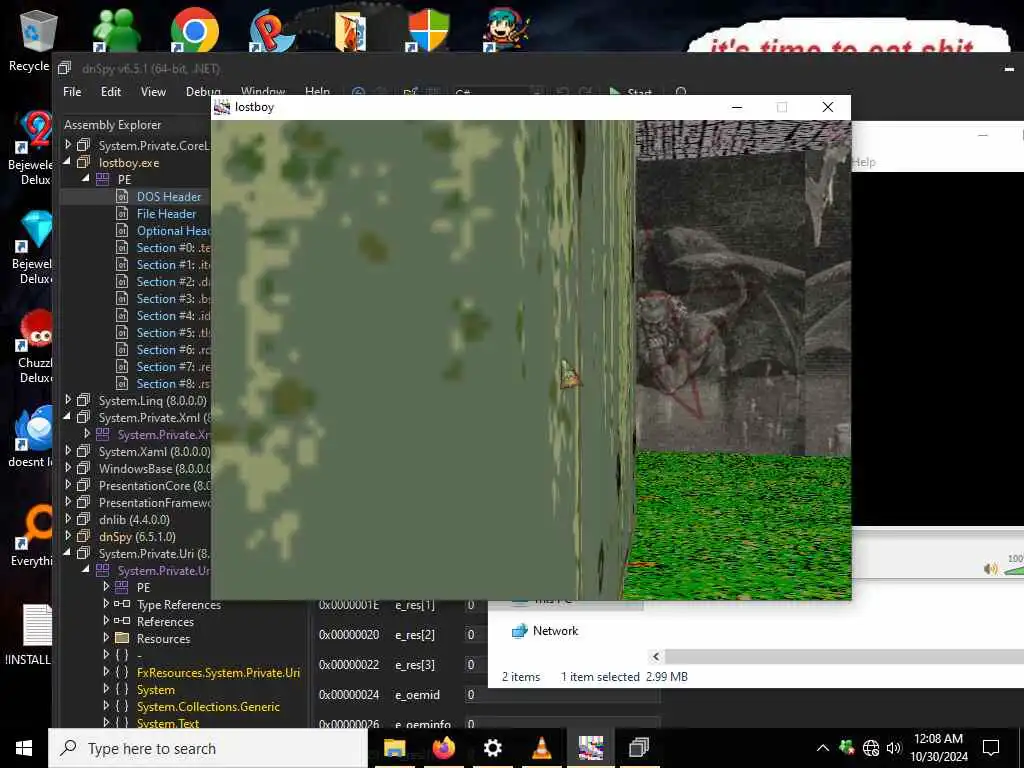This screenshot has height=768, width=1024.
Task: Collapse the lostboy.exe assembly node
Action: pyautogui.click(x=68, y=162)
